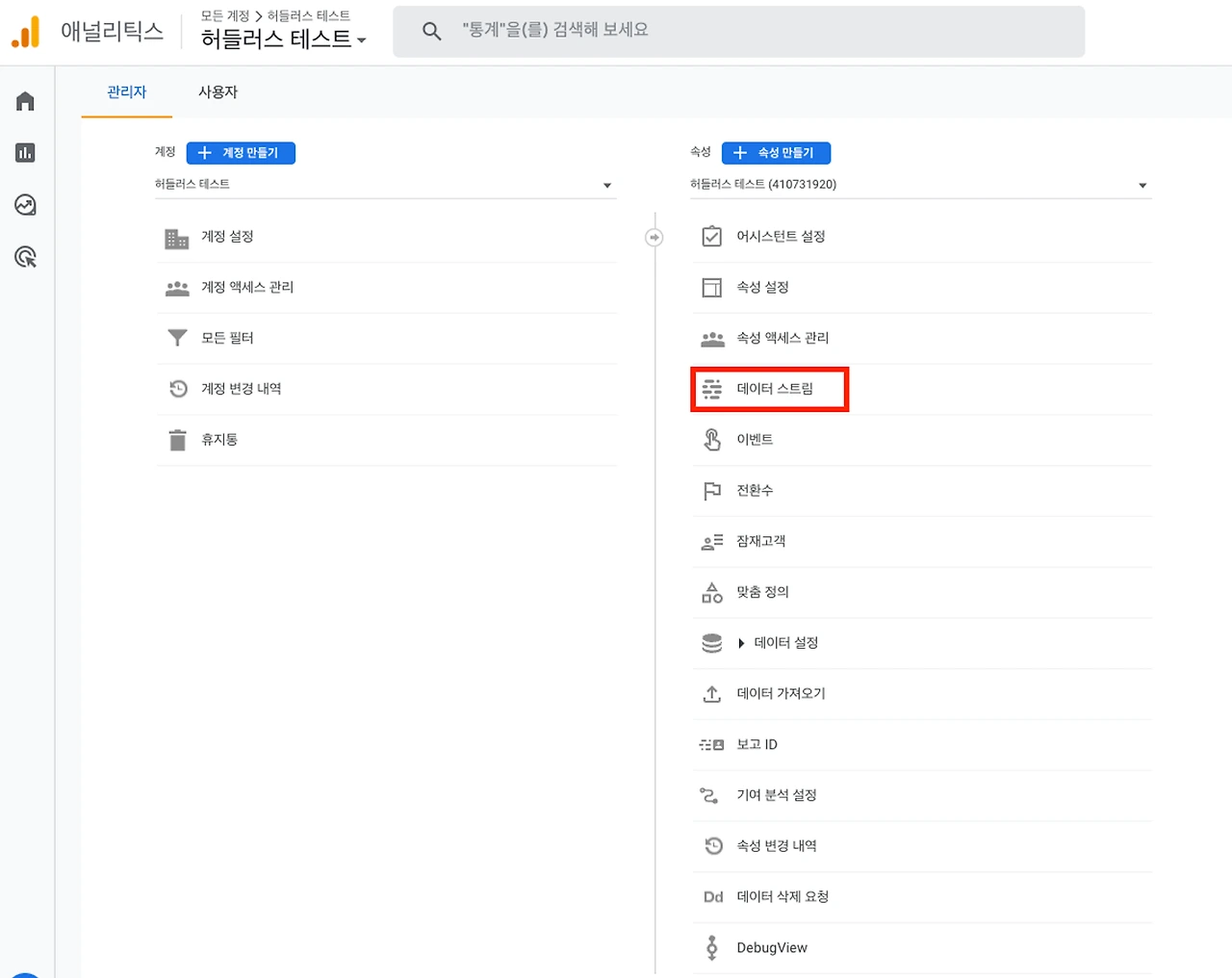Switch to the 사용자 tab
Viewport: 1232px width, 978px height.
pyautogui.click(x=218, y=92)
